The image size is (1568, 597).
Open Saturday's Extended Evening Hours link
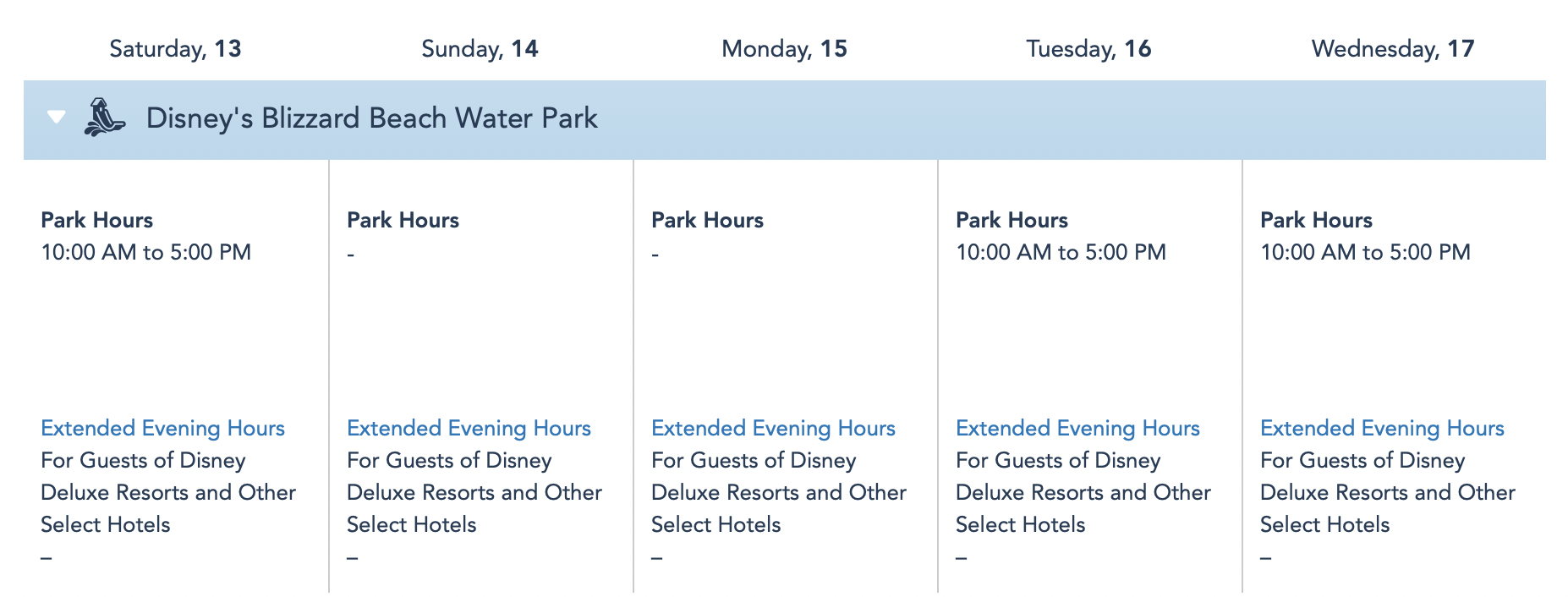click(x=162, y=428)
